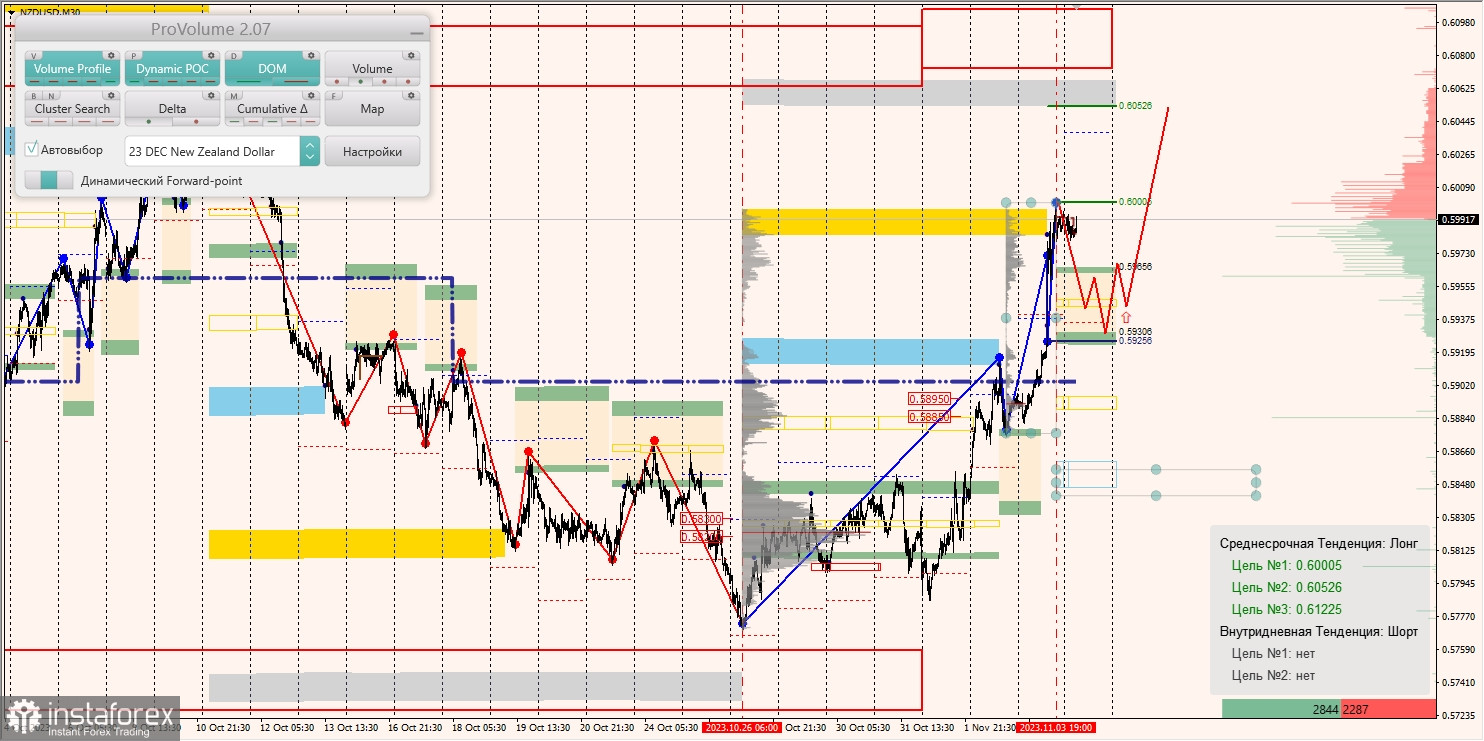Select Delta's green-dot mode segment
This screenshot has width=1484, height=741.
[x=148, y=122]
